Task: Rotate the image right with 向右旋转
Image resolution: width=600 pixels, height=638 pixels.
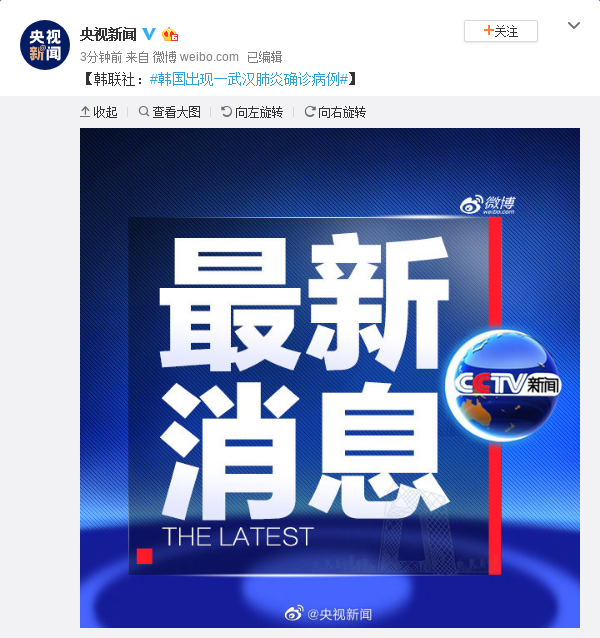Action: [335, 112]
